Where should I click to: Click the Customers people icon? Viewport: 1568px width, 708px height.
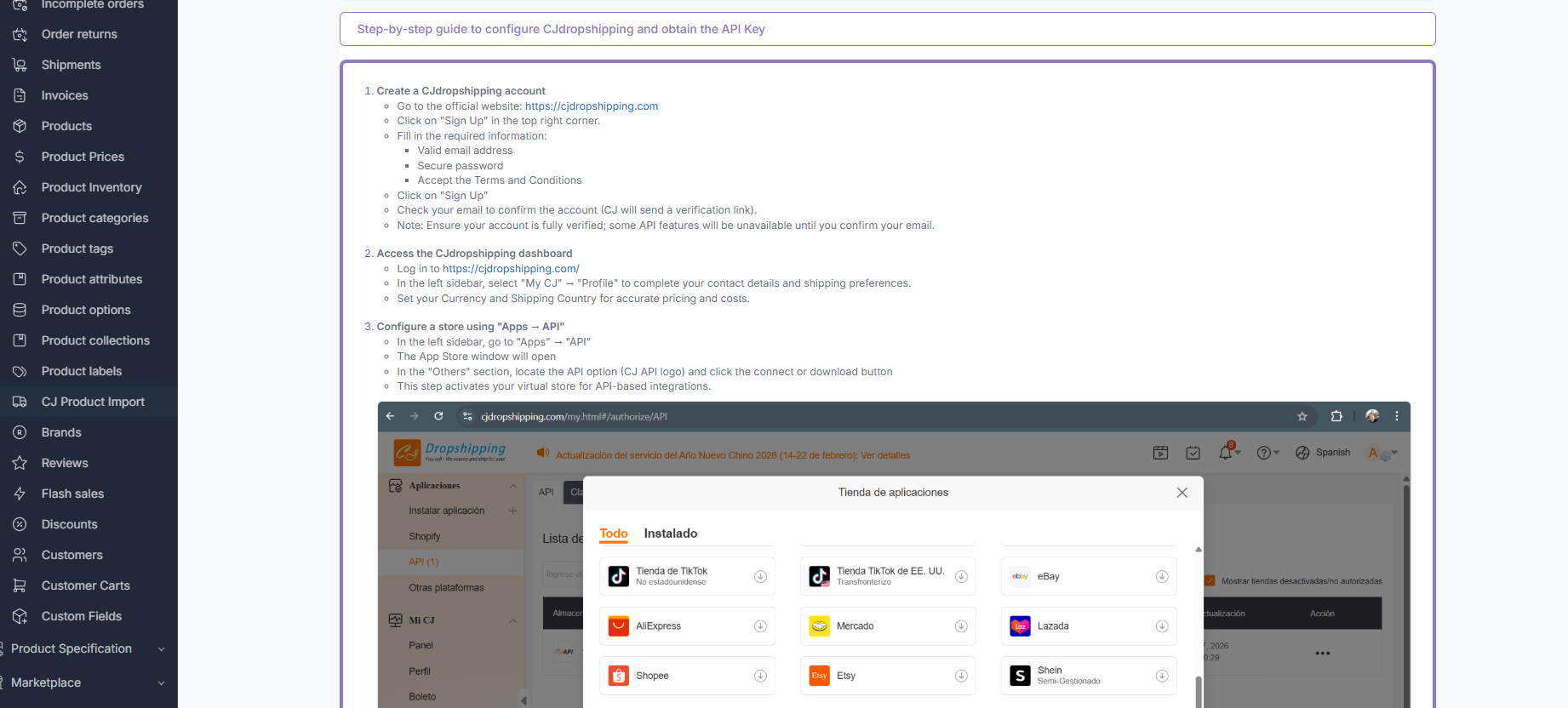[20, 555]
